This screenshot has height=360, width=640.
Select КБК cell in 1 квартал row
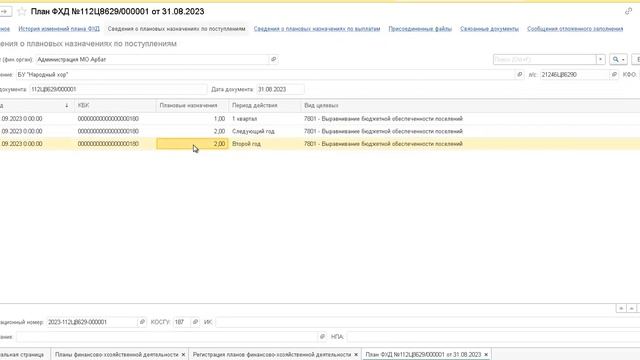(115, 119)
